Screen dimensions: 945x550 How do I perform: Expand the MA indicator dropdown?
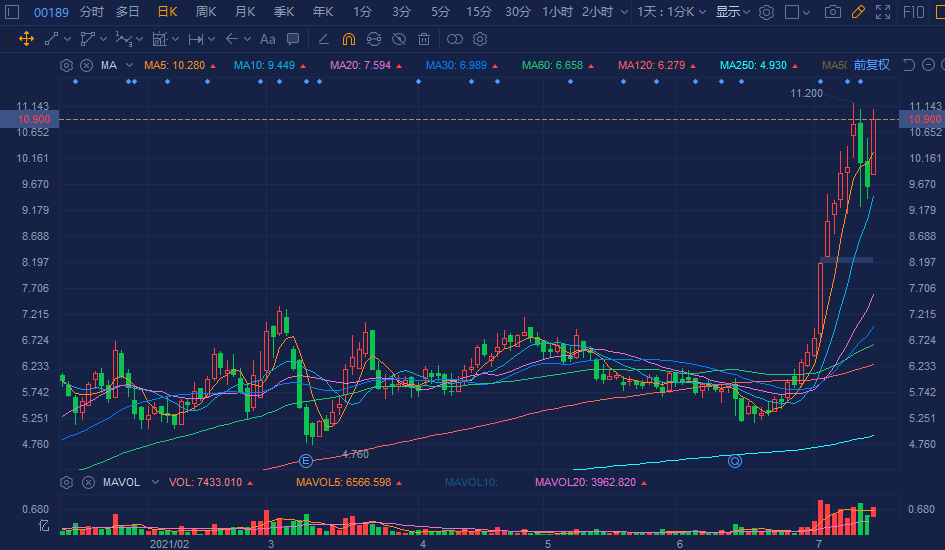(130, 65)
